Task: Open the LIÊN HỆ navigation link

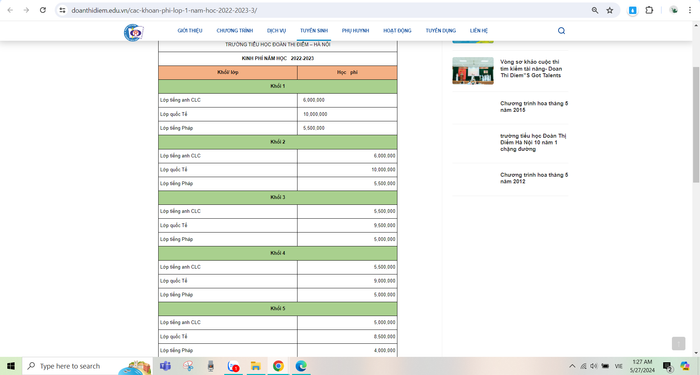Action: (x=479, y=30)
